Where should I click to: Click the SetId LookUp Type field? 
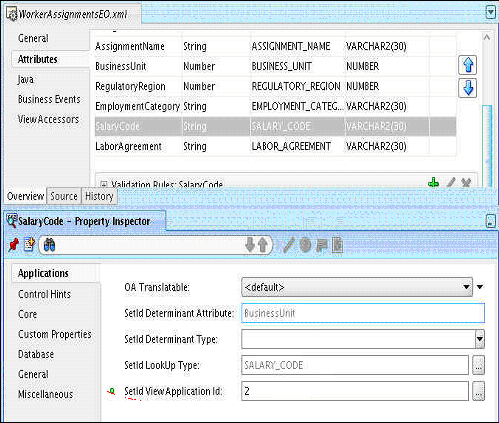point(355,365)
